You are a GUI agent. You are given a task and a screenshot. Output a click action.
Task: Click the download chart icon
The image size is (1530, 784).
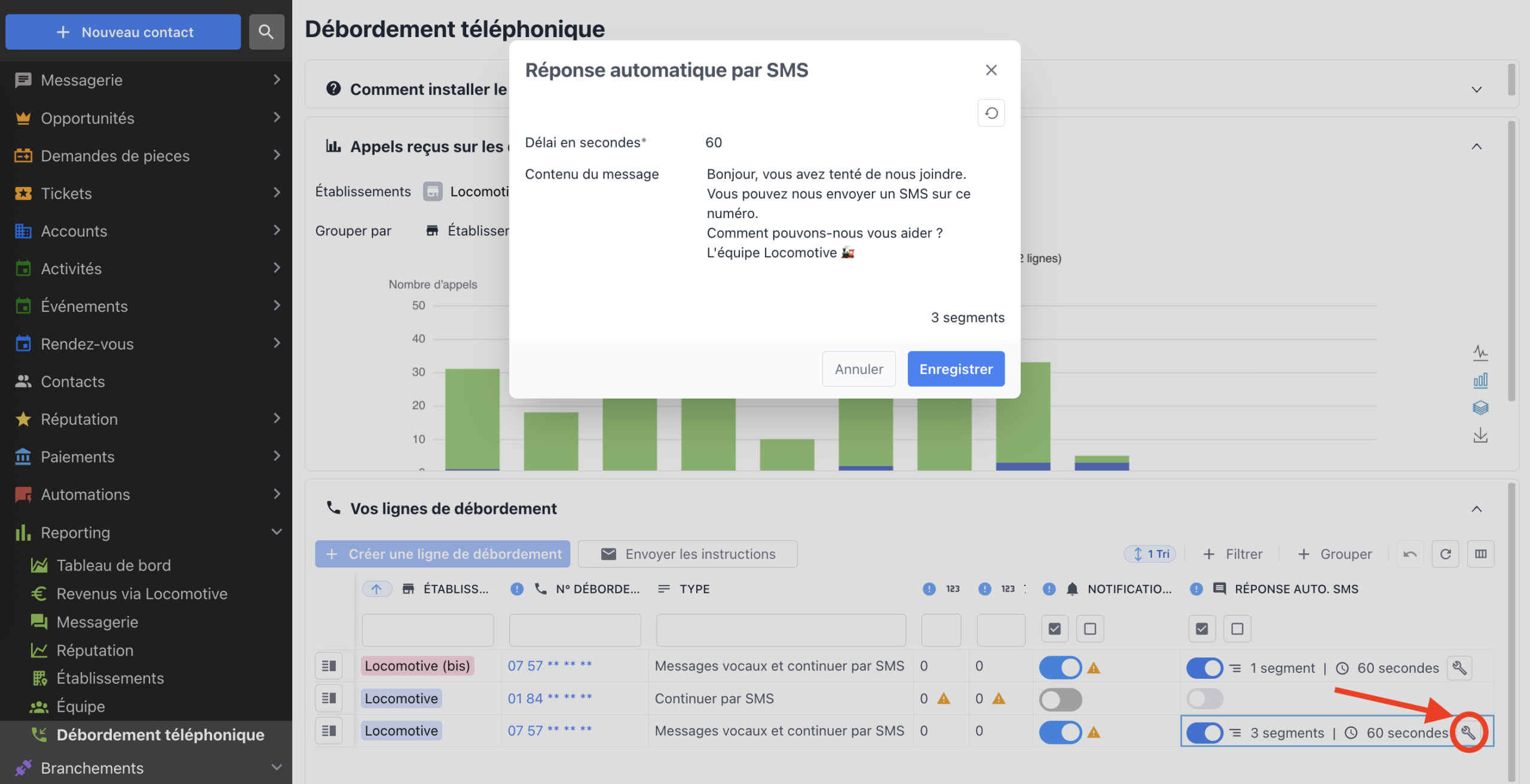coord(1480,435)
